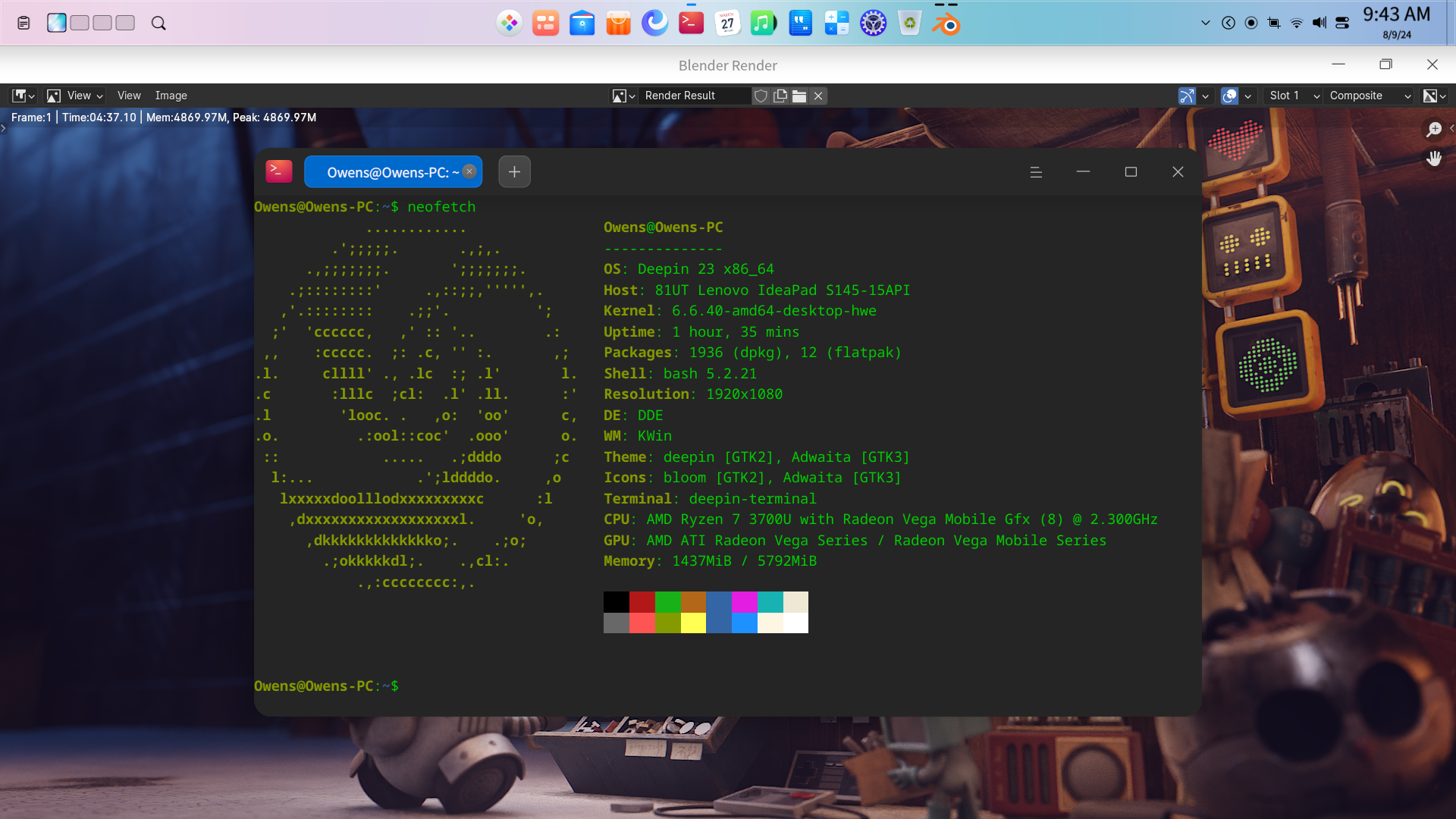Expand overlay options dropdown arrow
The width and height of the screenshot is (1456, 819).
click(x=1247, y=96)
